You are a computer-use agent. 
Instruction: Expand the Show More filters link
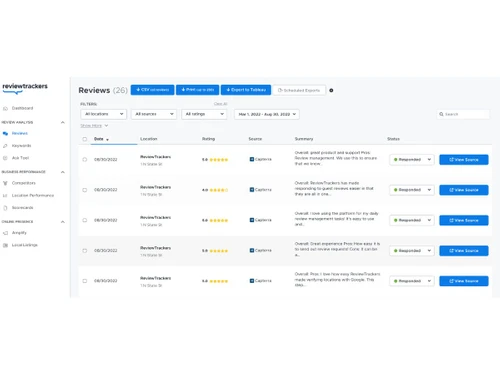[94, 126]
